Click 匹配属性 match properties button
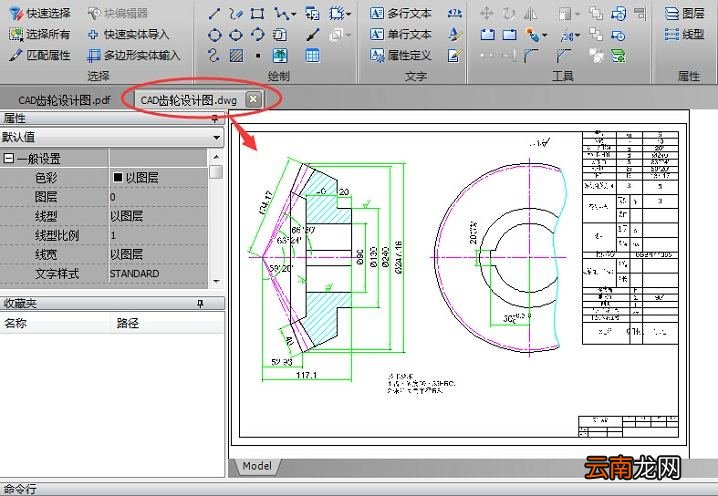The width and height of the screenshot is (718, 496). [40, 55]
